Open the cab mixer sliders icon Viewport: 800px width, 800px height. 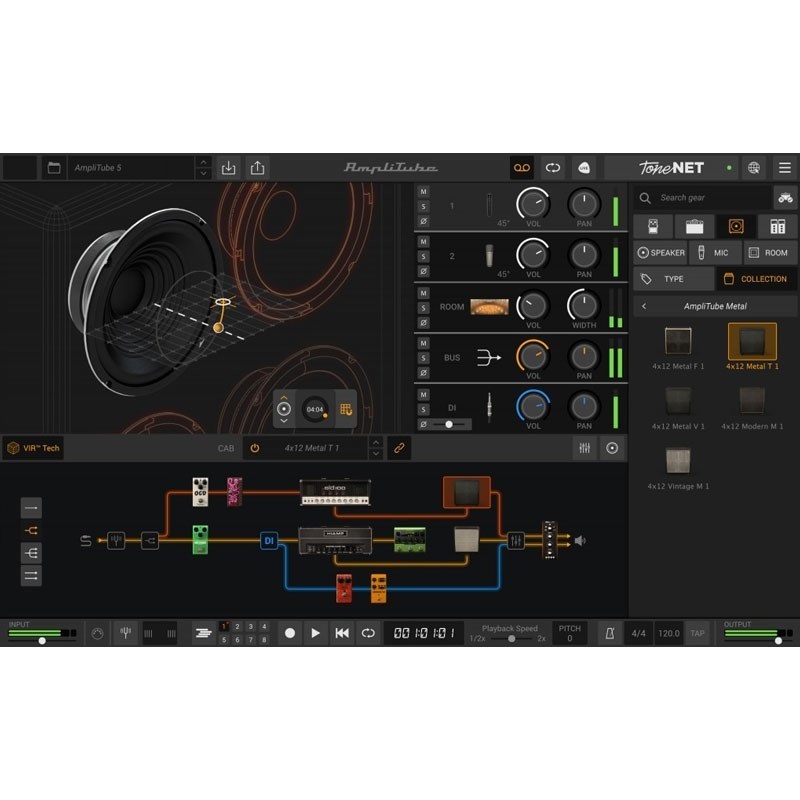pyautogui.click(x=585, y=448)
